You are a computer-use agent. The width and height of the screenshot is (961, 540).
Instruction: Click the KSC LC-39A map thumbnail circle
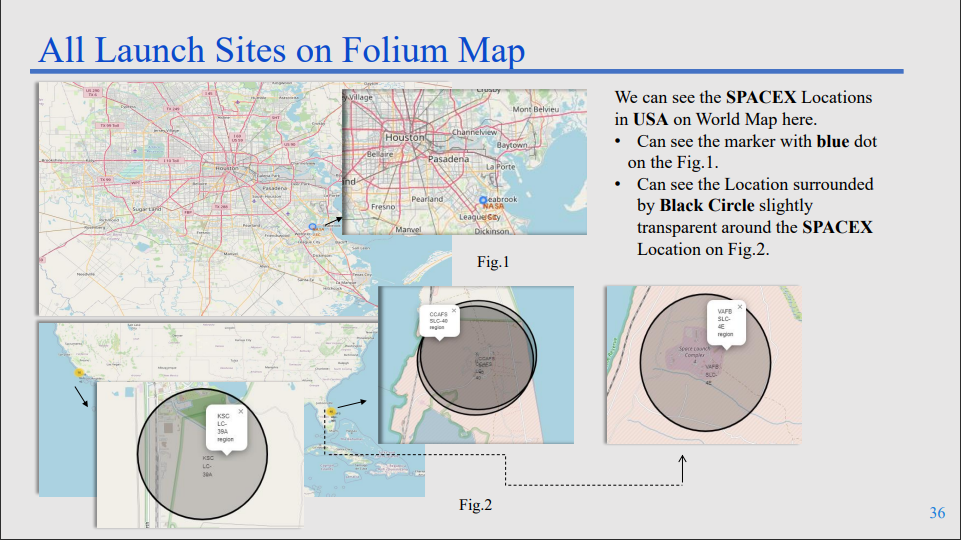(202, 454)
